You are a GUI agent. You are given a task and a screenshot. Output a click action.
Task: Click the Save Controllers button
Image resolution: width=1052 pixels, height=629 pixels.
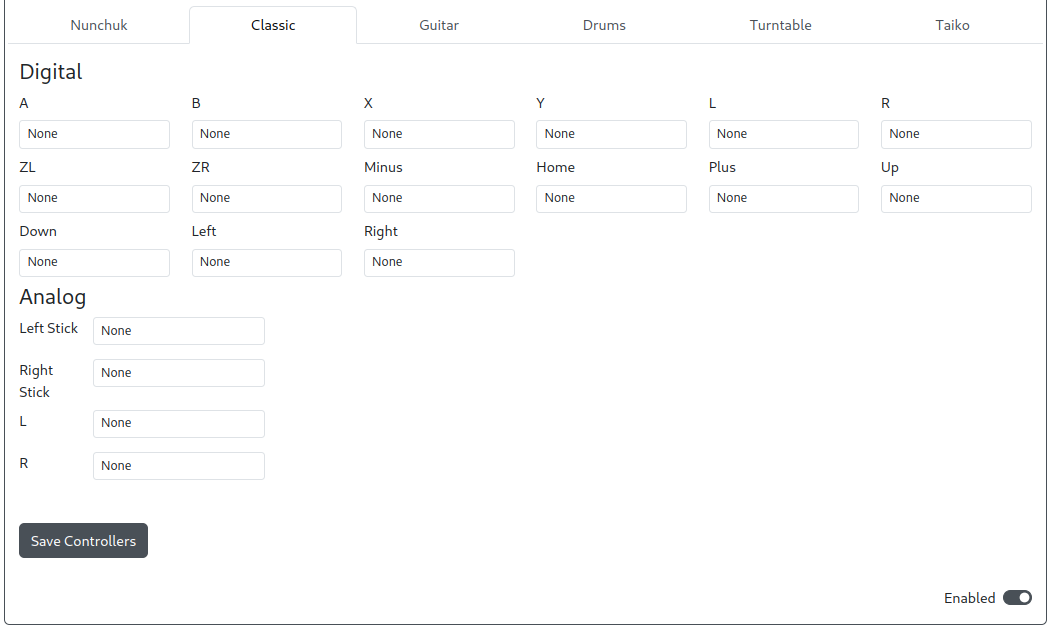point(83,540)
